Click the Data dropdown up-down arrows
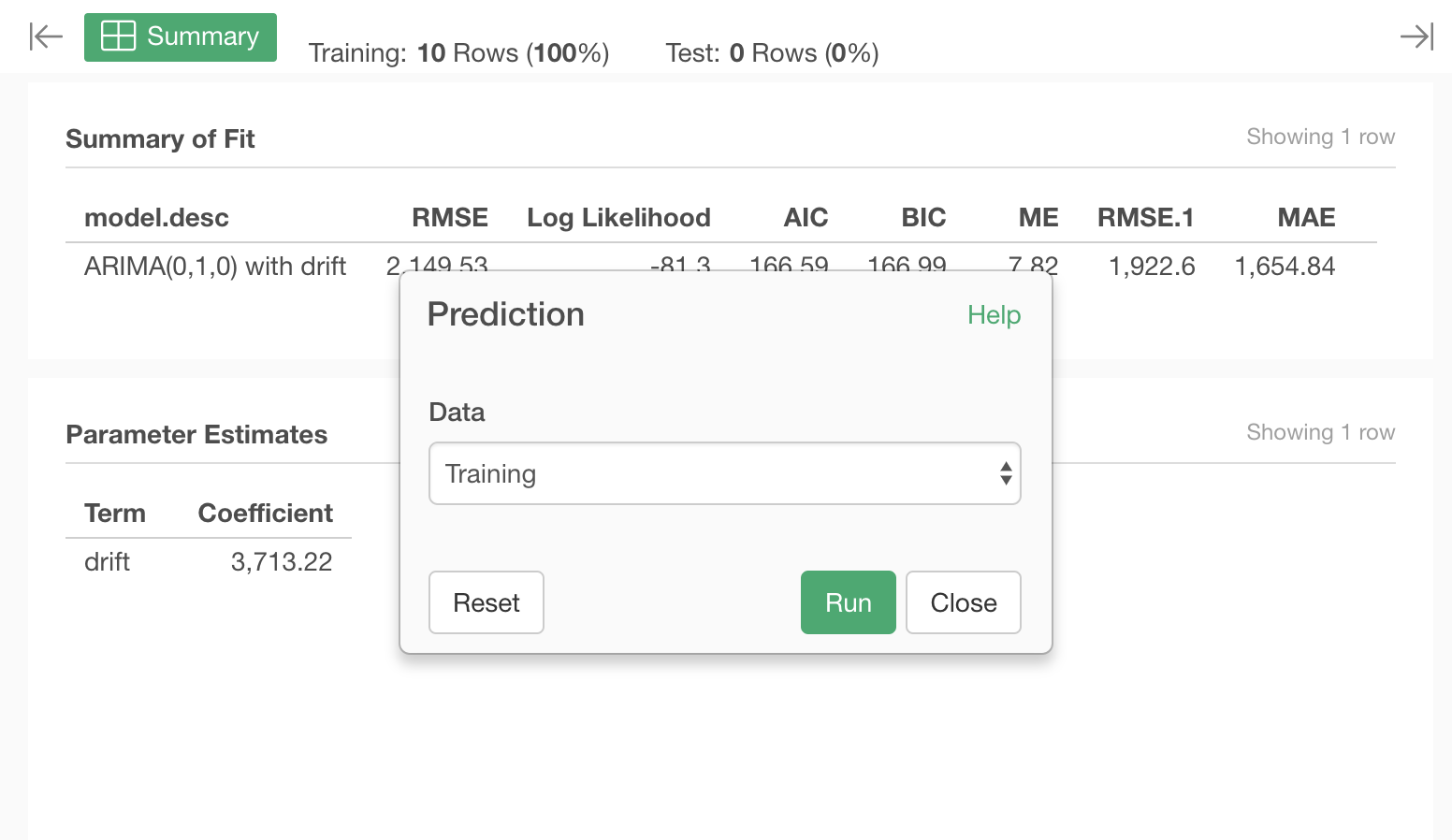The height and width of the screenshot is (840, 1452). pyautogui.click(x=1006, y=473)
